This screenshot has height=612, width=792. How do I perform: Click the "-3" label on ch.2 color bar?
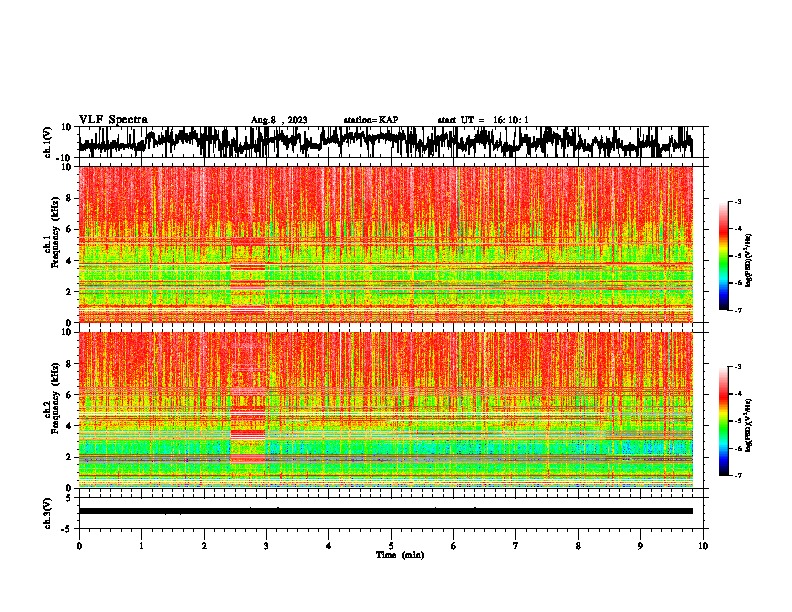[x=737, y=367]
